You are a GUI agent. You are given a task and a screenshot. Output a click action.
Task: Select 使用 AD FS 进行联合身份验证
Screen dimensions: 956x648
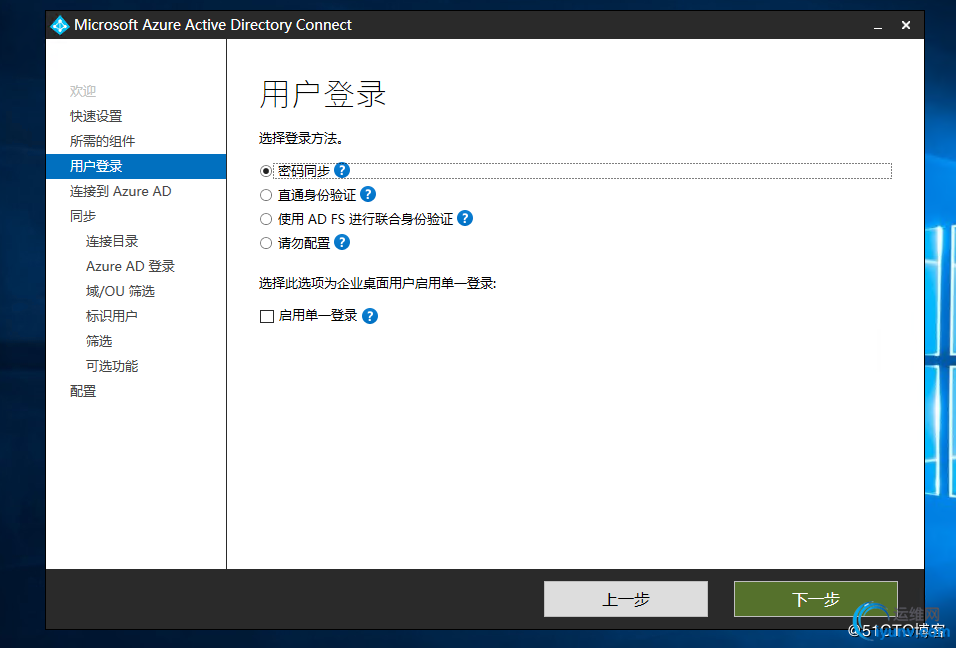266,219
